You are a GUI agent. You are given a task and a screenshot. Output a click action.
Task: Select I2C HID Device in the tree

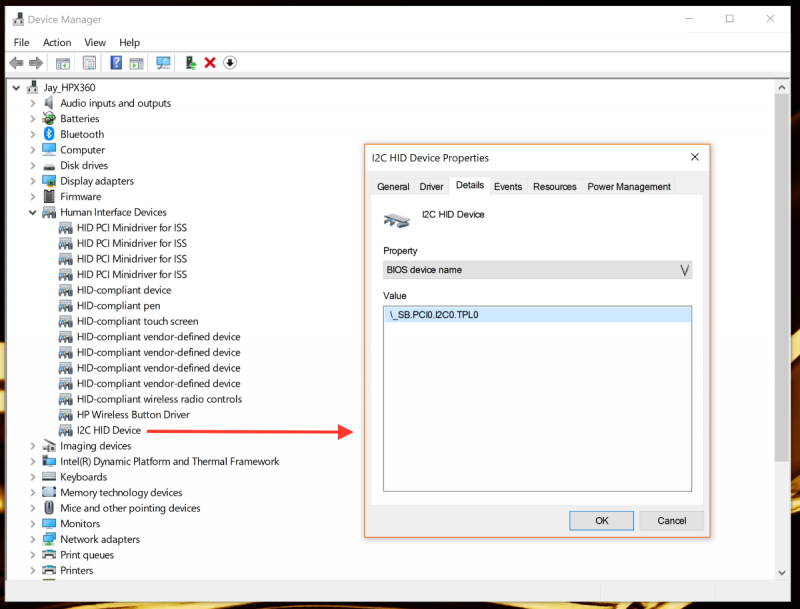tap(109, 430)
